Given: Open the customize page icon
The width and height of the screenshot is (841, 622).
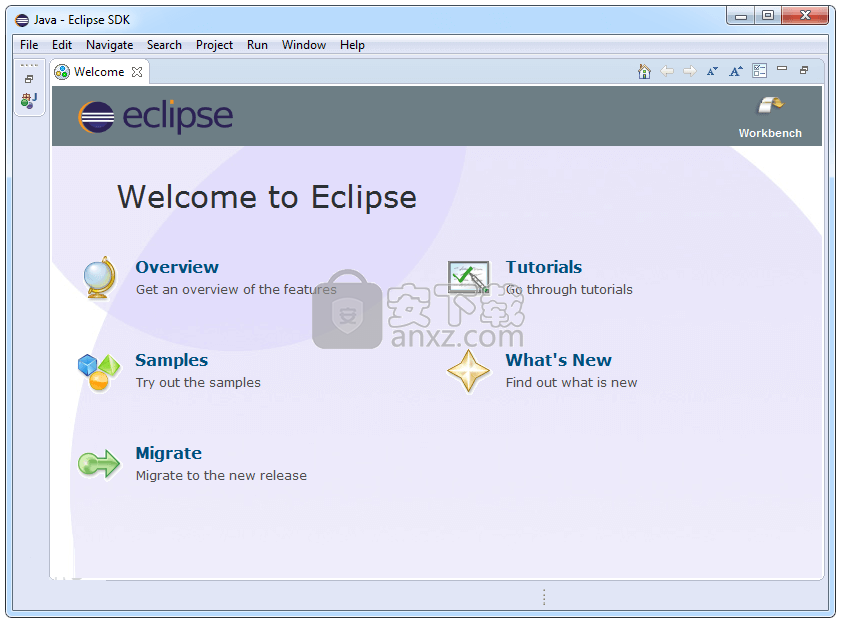Looking at the screenshot, I should pyautogui.click(x=759, y=71).
